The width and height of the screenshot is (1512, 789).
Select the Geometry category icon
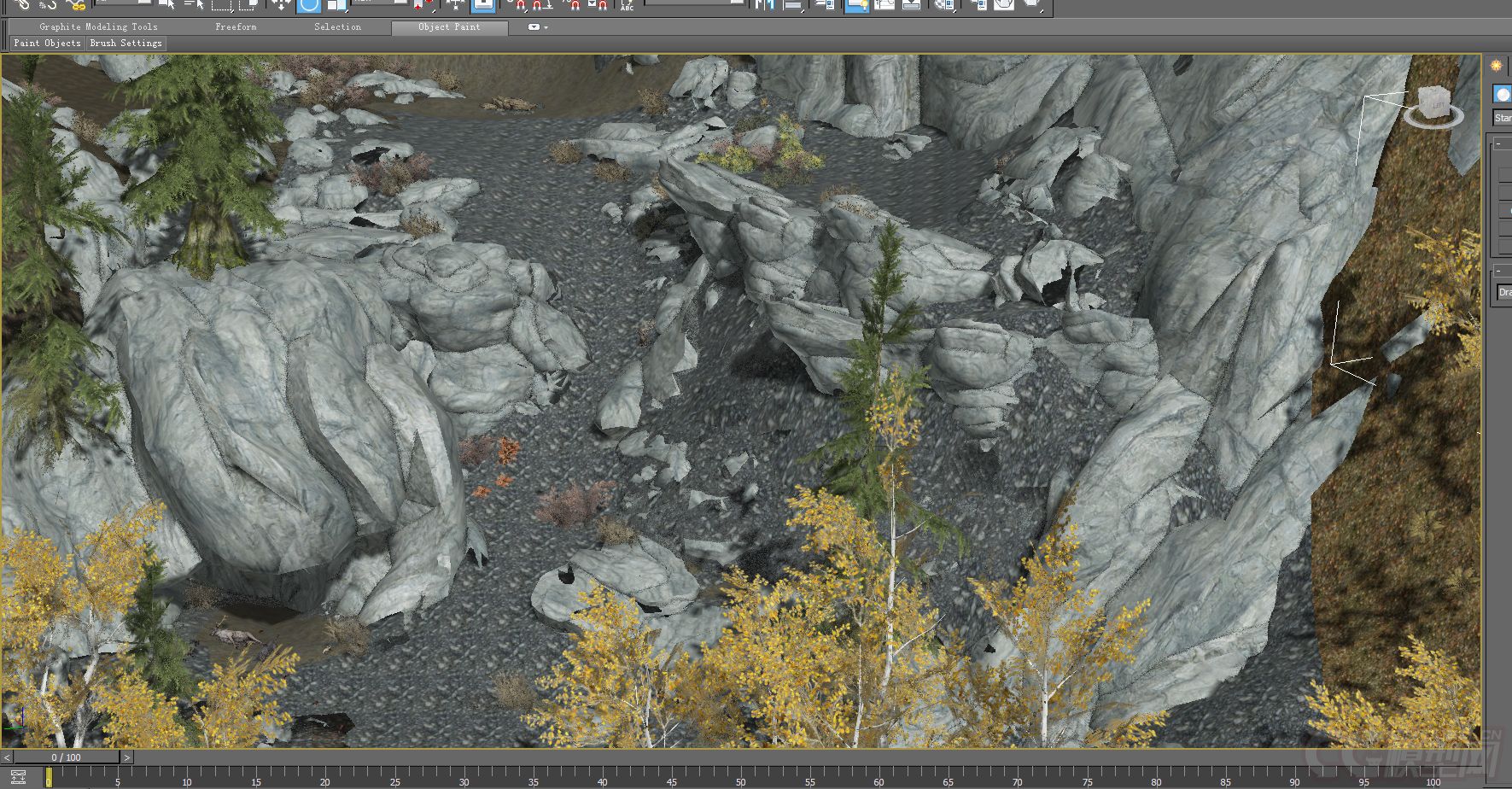(1502, 94)
